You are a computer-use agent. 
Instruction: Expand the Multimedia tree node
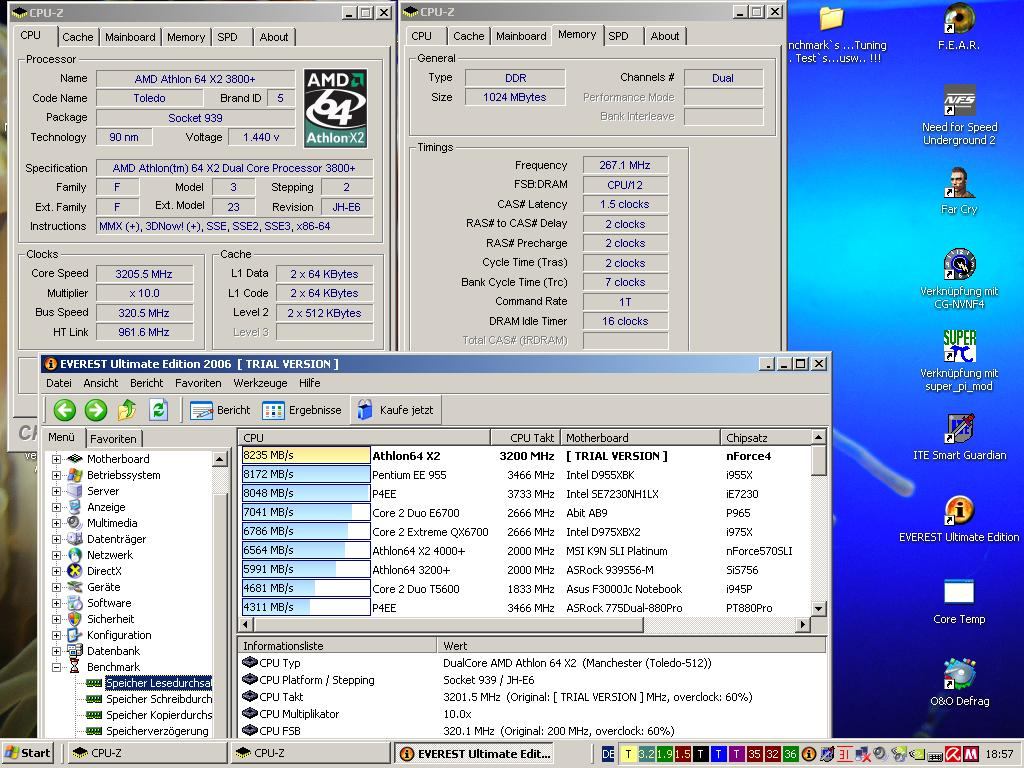[56, 523]
